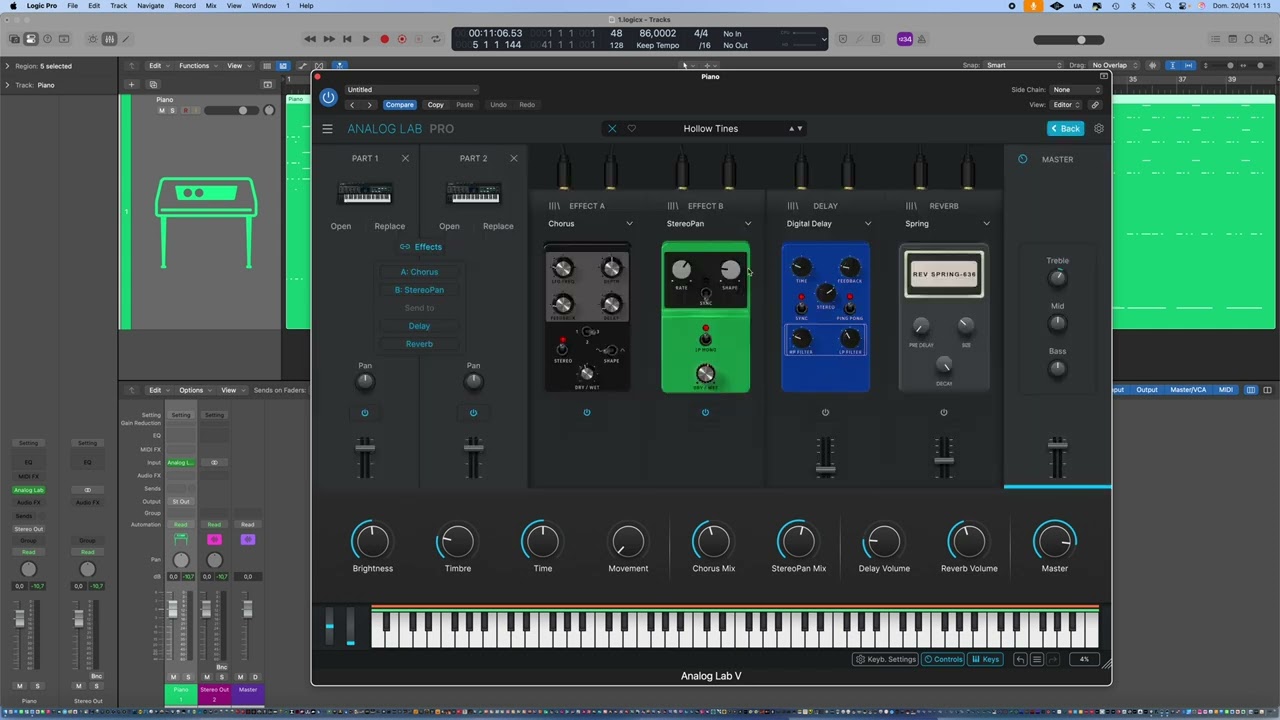Open the Navigate menu
Image resolution: width=1280 pixels, height=720 pixels.
(x=150, y=6)
